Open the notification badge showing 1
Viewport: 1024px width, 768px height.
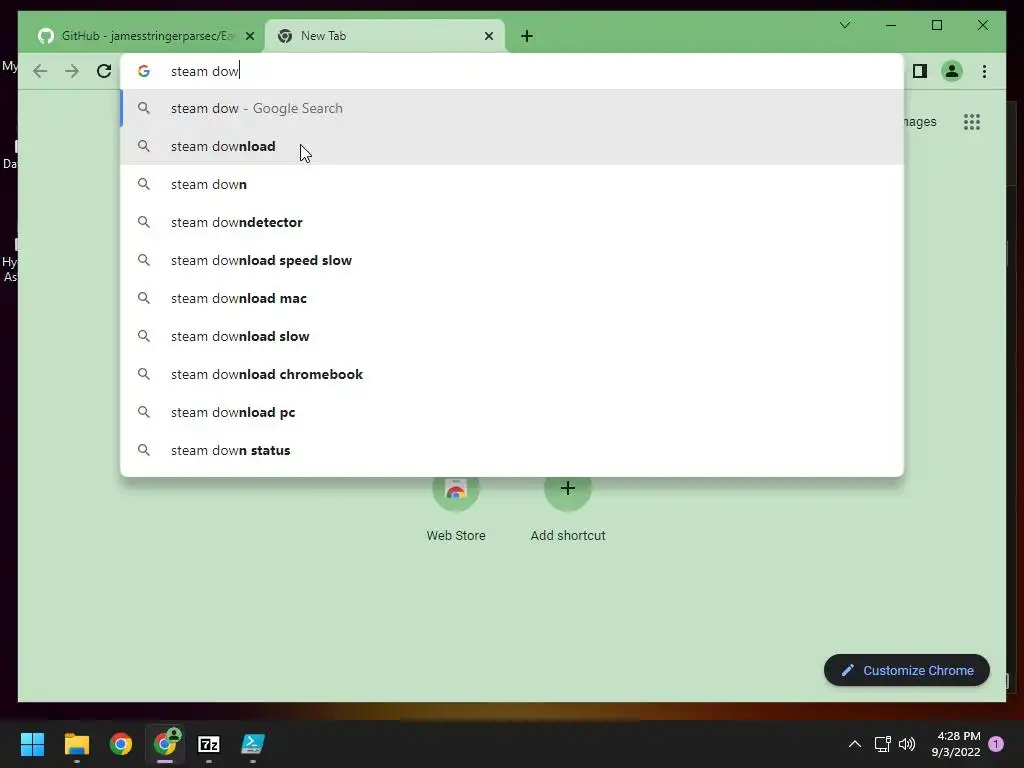[x=996, y=744]
